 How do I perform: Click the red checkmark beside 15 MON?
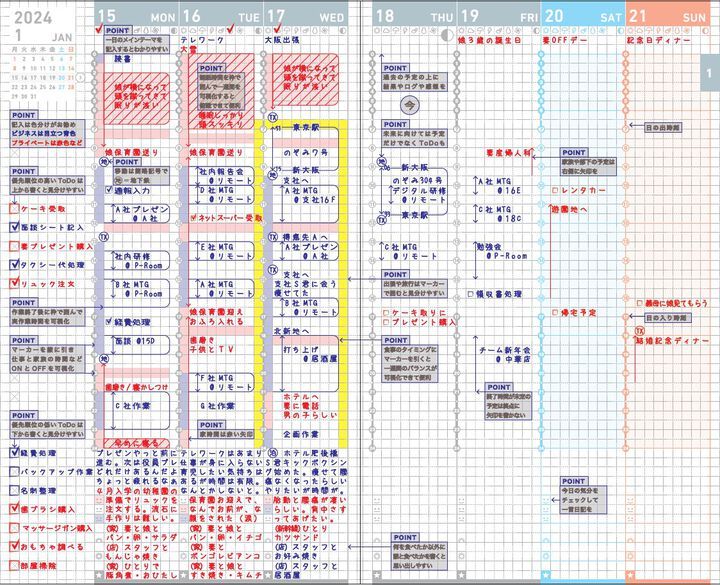click(99, 30)
